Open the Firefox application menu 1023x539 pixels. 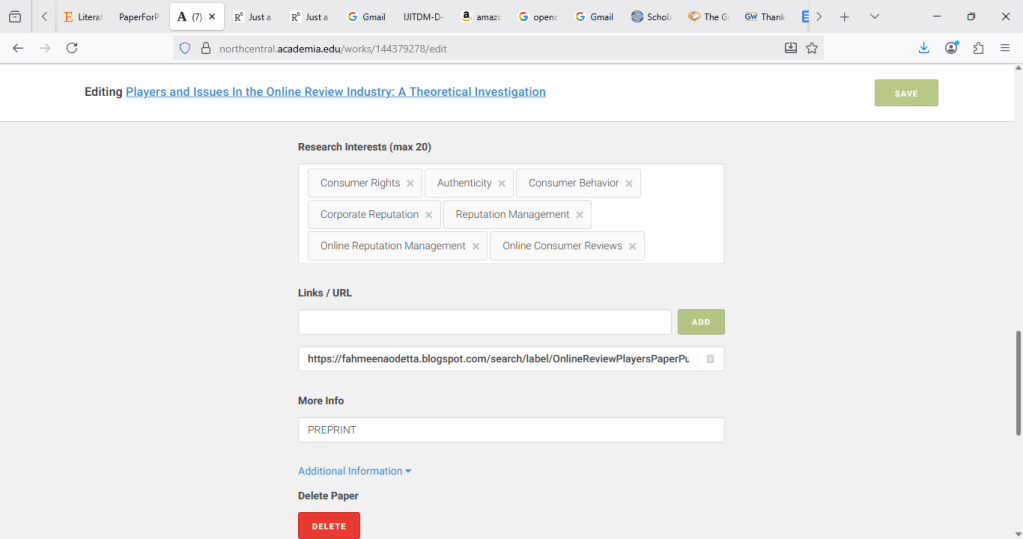(1004, 48)
